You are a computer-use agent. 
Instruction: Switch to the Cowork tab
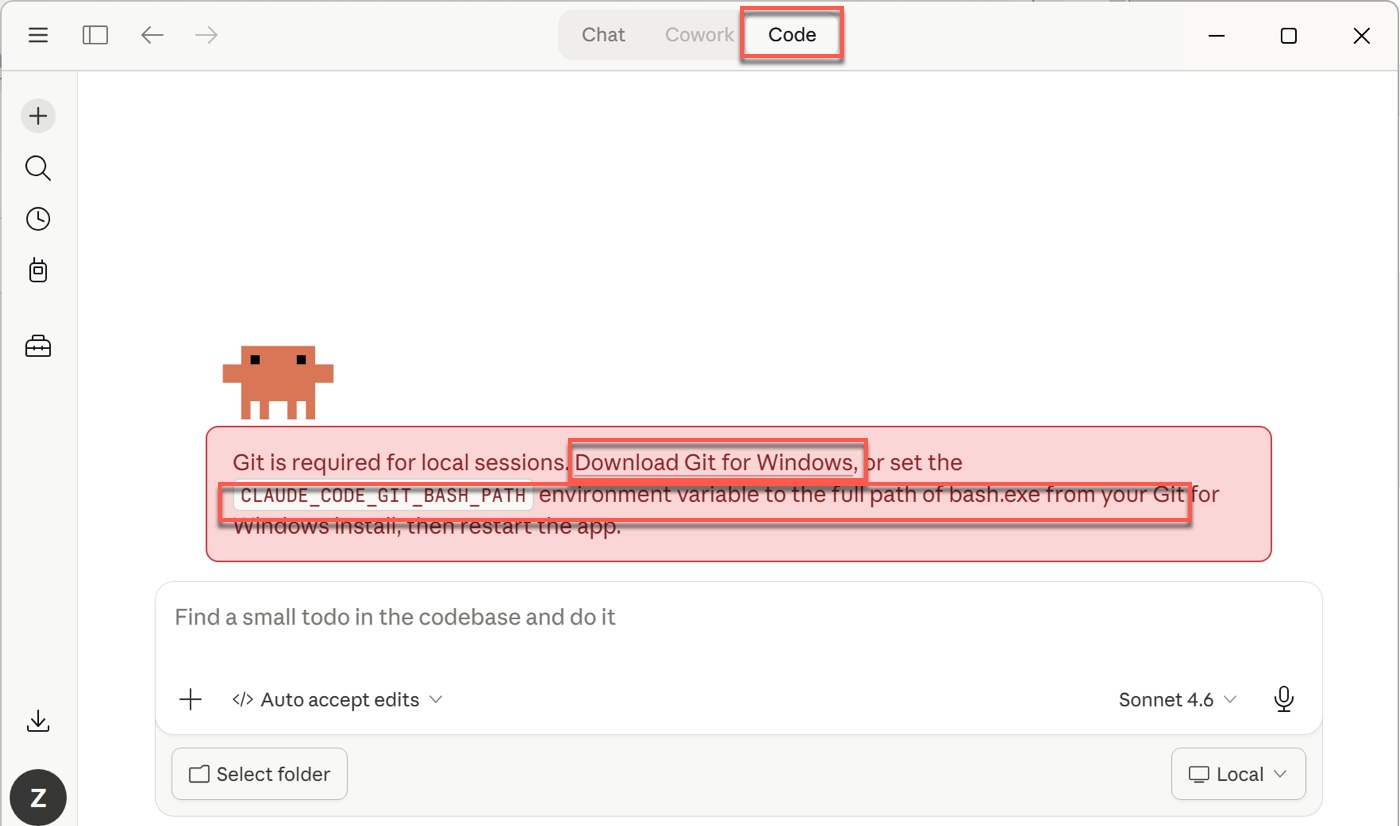699,35
